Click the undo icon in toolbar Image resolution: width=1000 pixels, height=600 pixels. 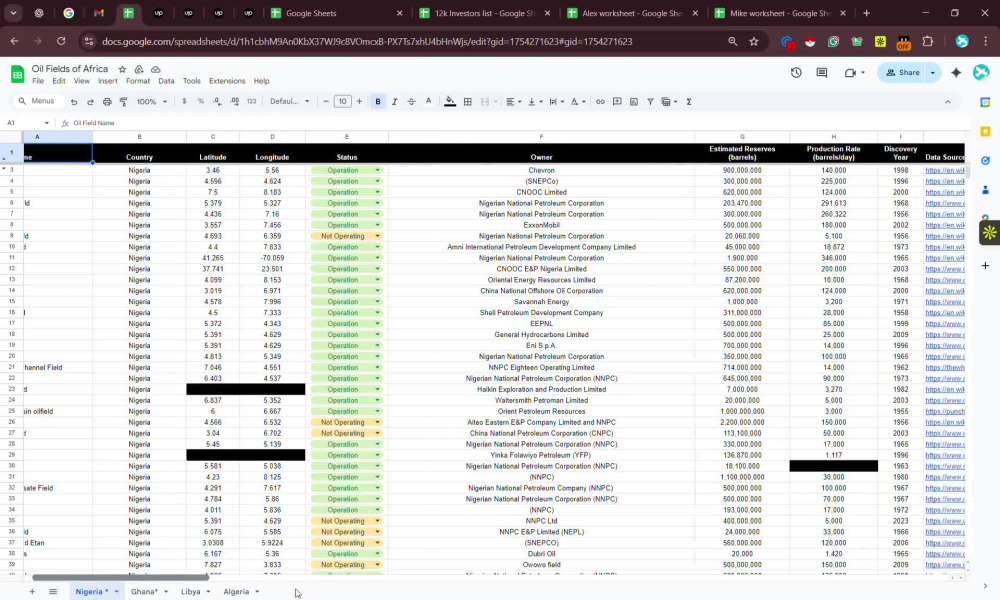point(74,101)
